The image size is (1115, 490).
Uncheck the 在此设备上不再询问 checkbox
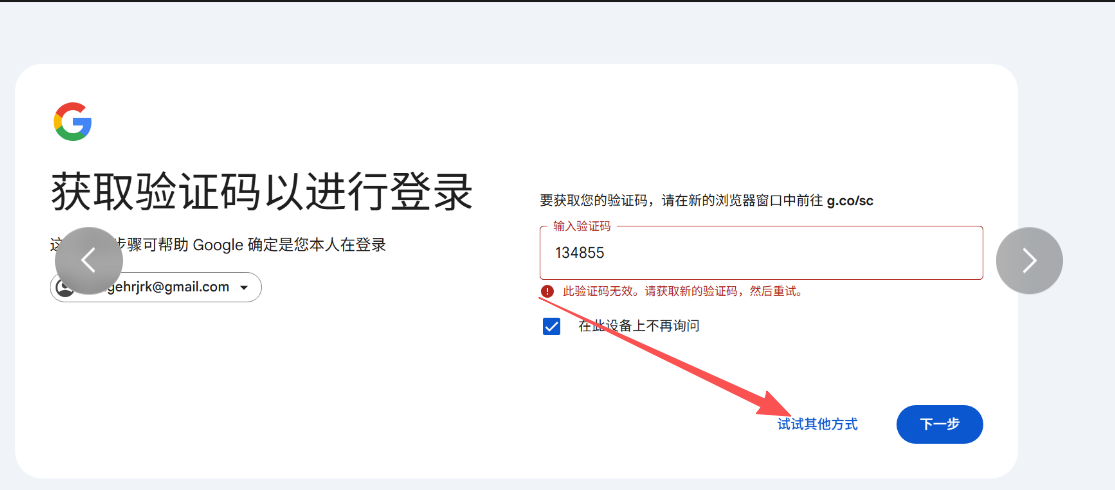click(551, 326)
